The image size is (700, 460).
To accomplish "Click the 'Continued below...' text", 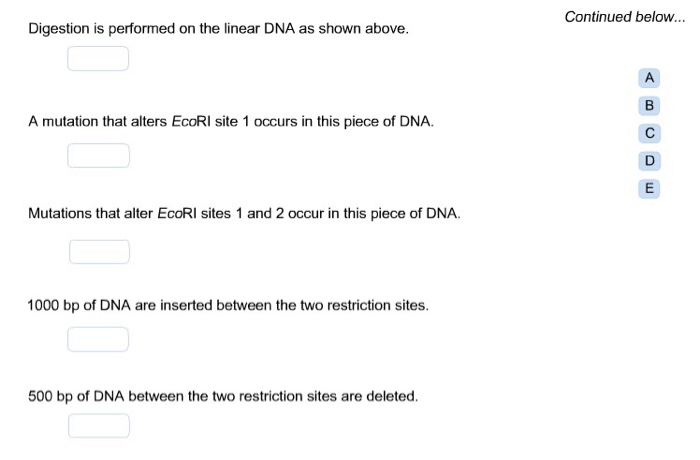I will [x=625, y=17].
